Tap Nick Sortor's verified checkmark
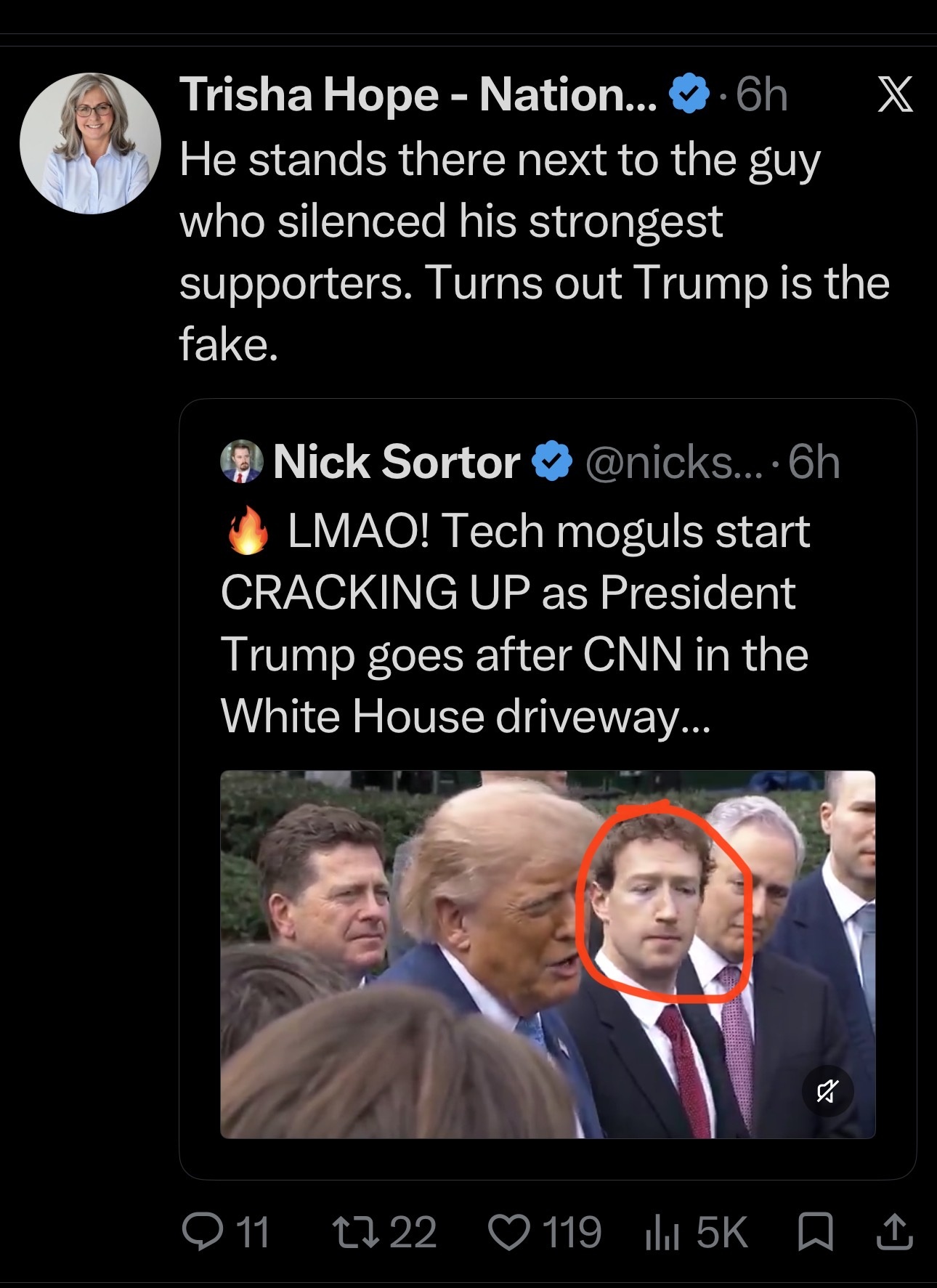The height and width of the screenshot is (1288, 937). coord(553,461)
